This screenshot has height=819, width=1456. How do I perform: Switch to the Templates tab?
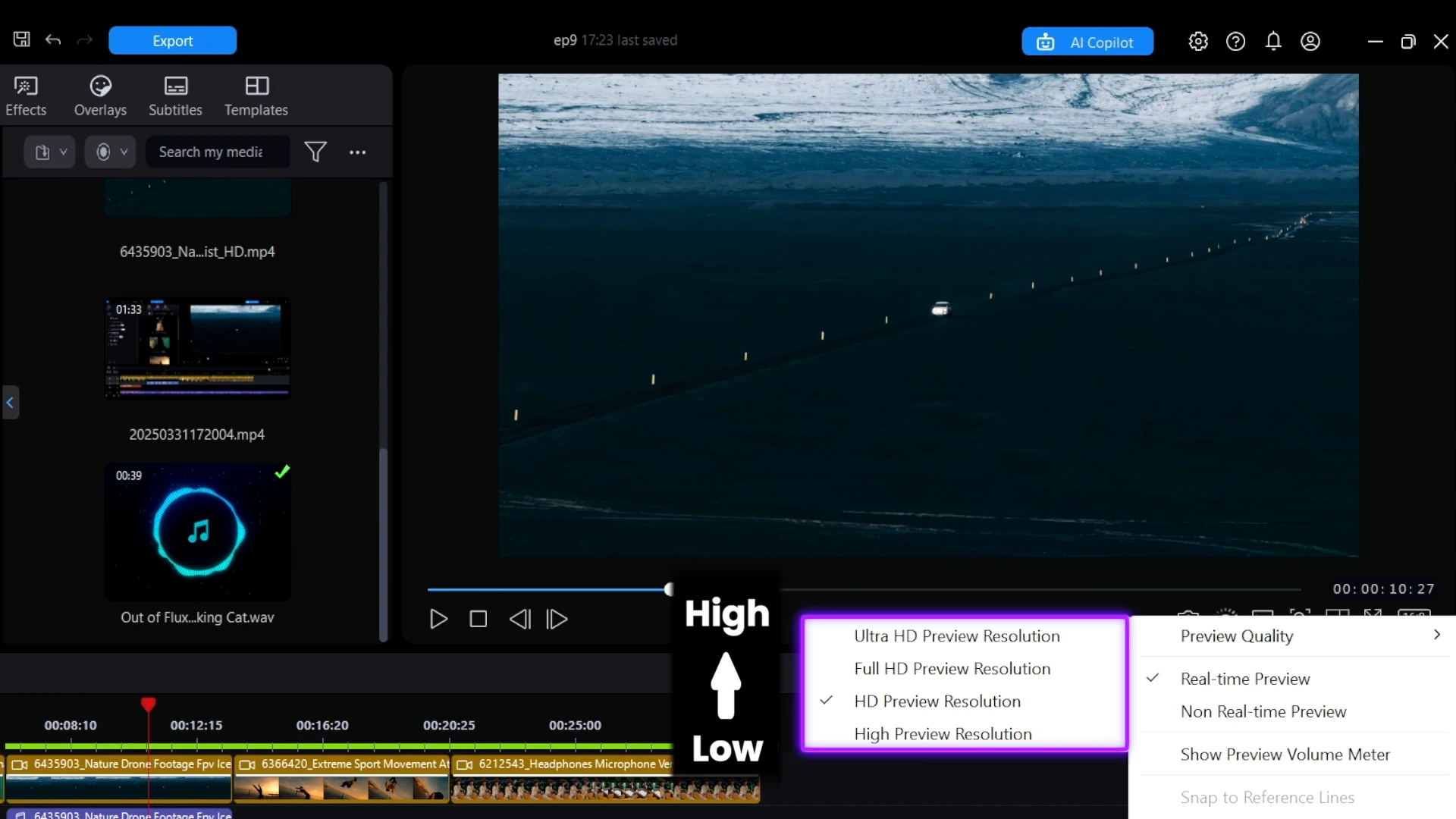point(256,96)
